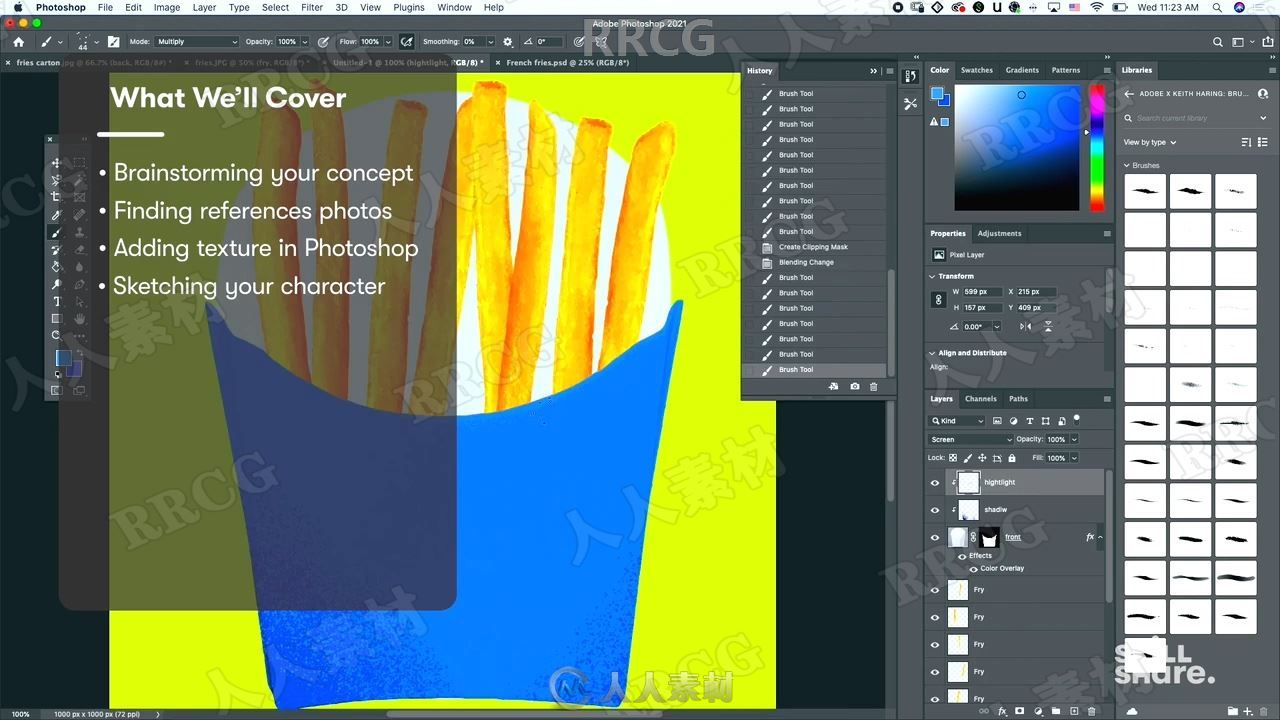Open the brush settings panel icon
The image size is (1280, 720).
click(114, 42)
